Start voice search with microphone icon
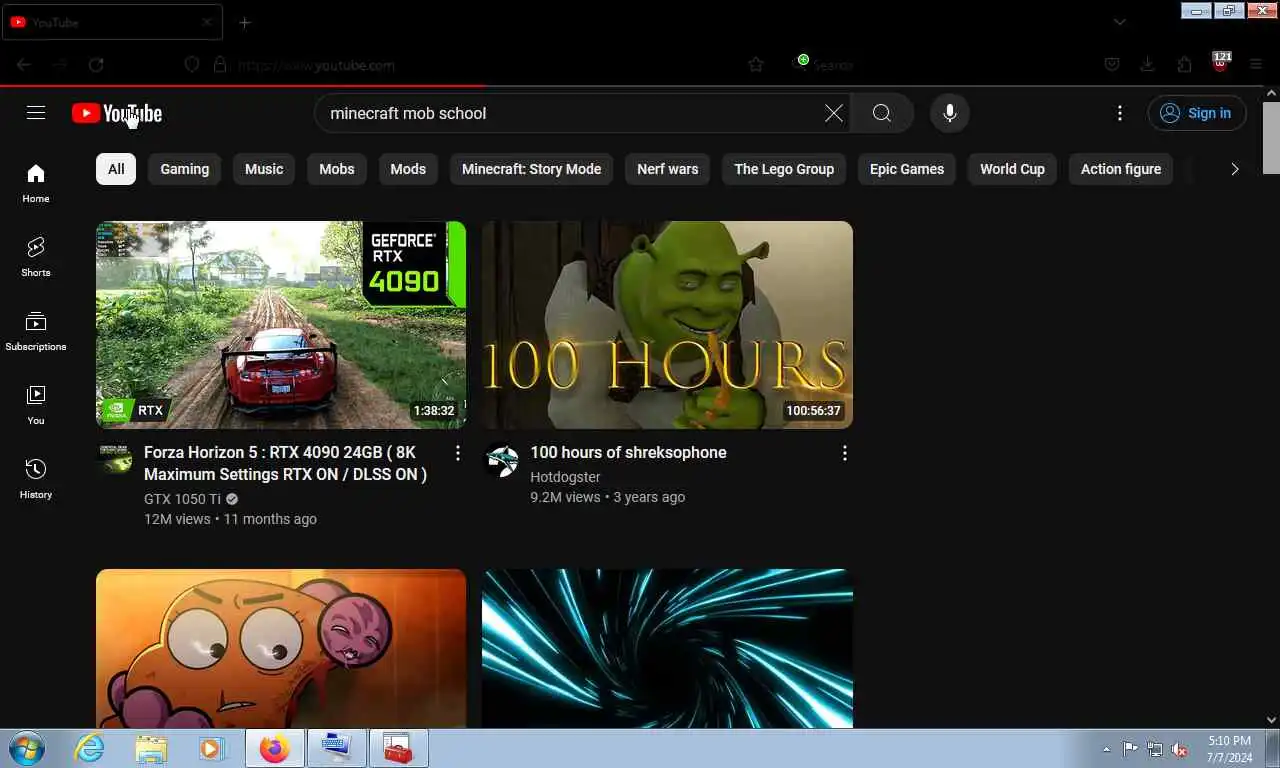This screenshot has width=1280, height=768. [950, 113]
